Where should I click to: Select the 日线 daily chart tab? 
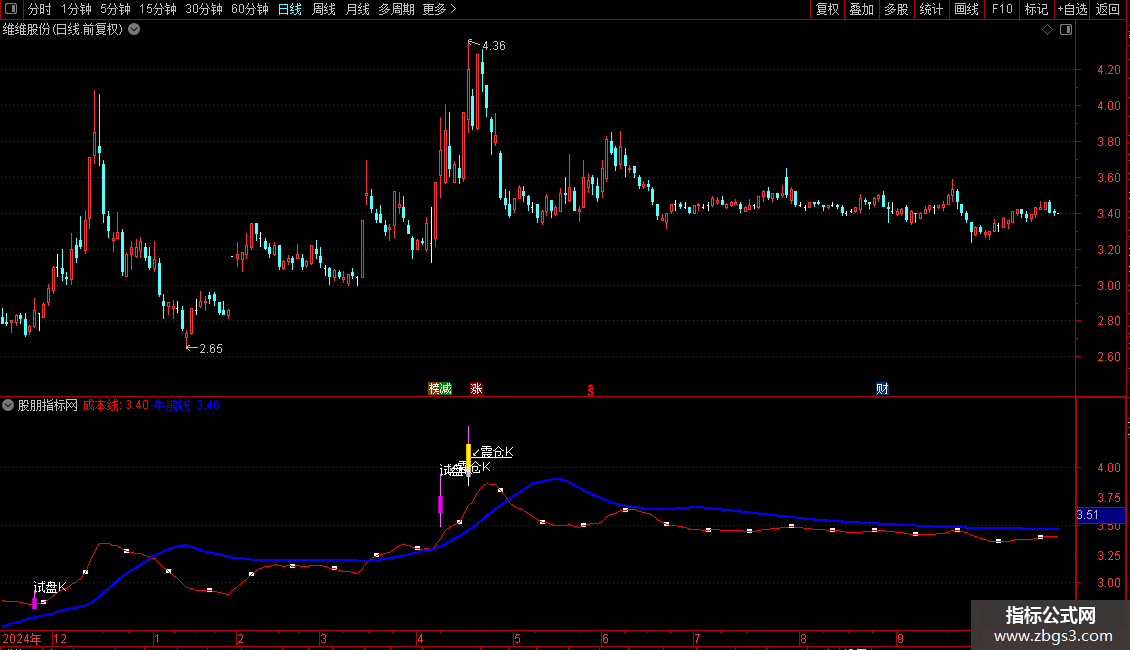point(290,9)
